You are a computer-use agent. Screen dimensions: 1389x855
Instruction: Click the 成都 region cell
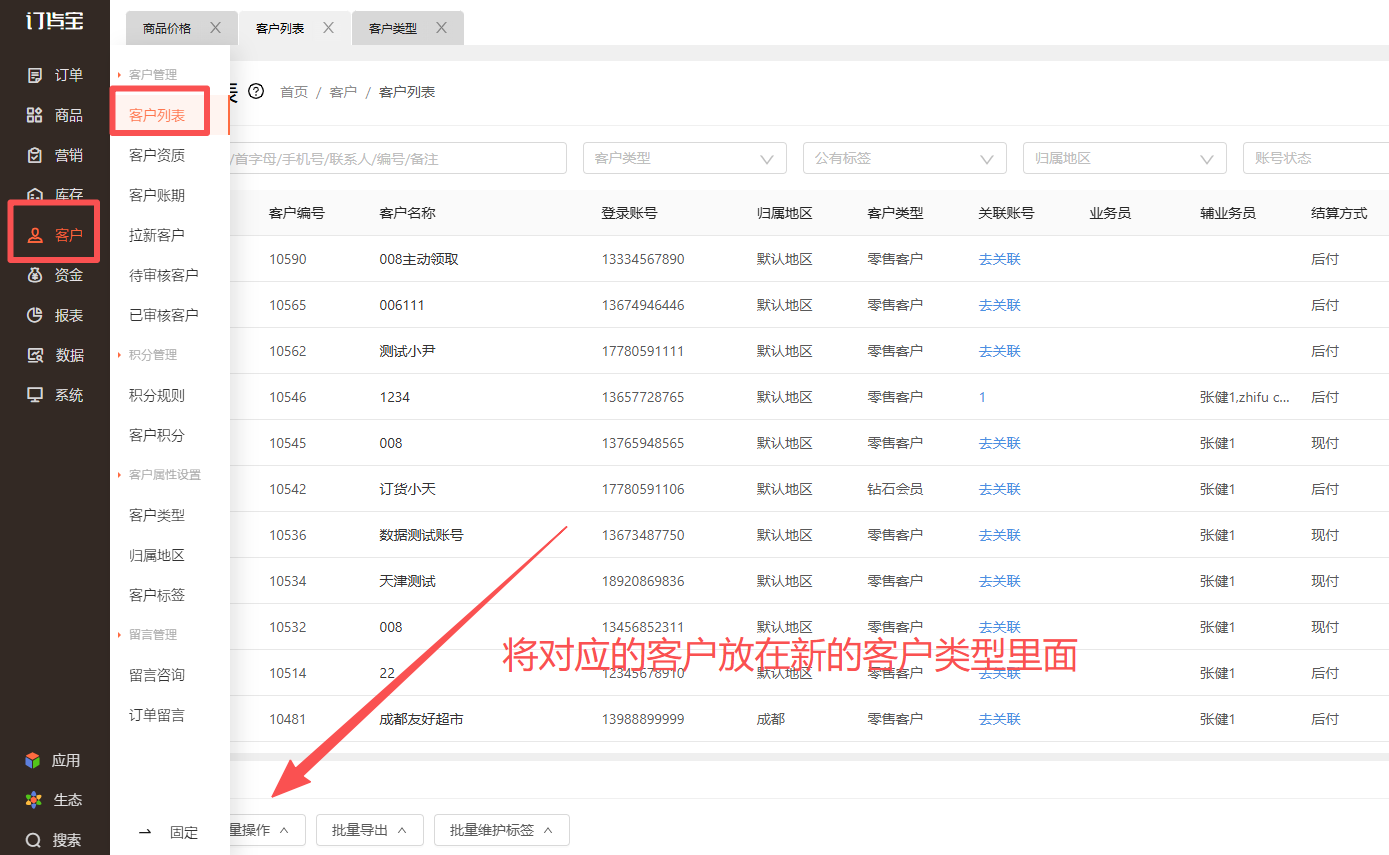point(771,719)
